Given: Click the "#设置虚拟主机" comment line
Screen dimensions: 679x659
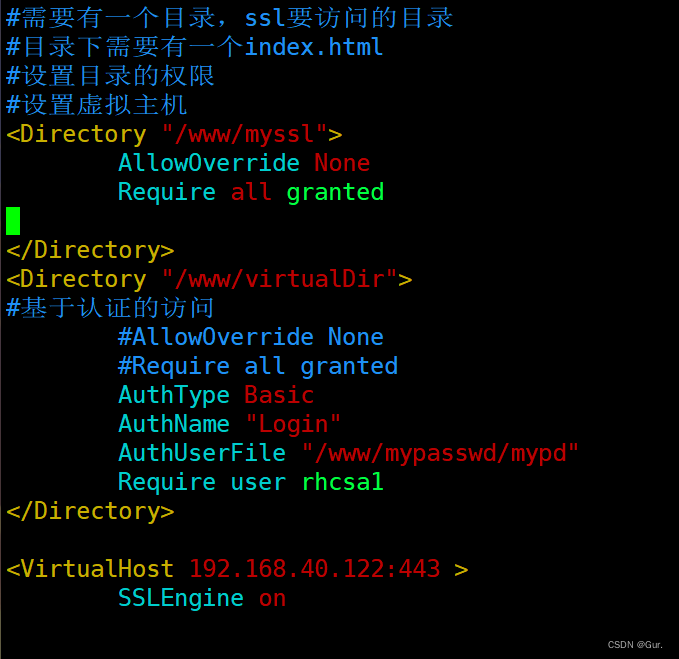Looking at the screenshot, I should tap(96, 105).
